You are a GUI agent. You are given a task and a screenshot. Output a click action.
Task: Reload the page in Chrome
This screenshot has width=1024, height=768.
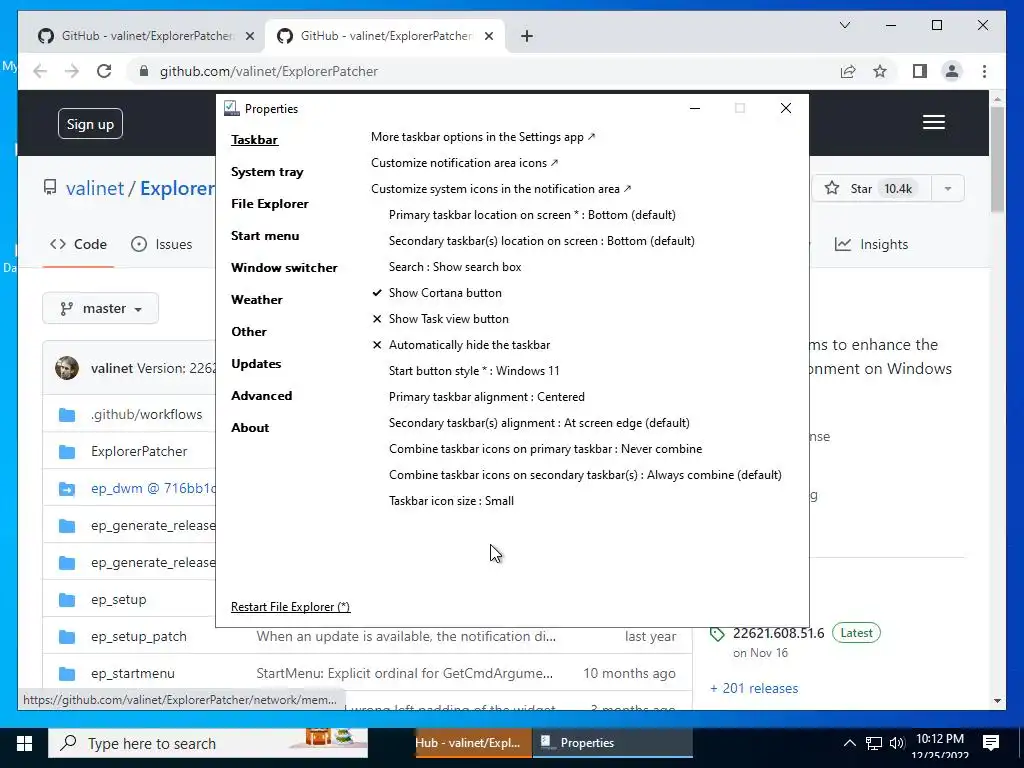coord(104,71)
